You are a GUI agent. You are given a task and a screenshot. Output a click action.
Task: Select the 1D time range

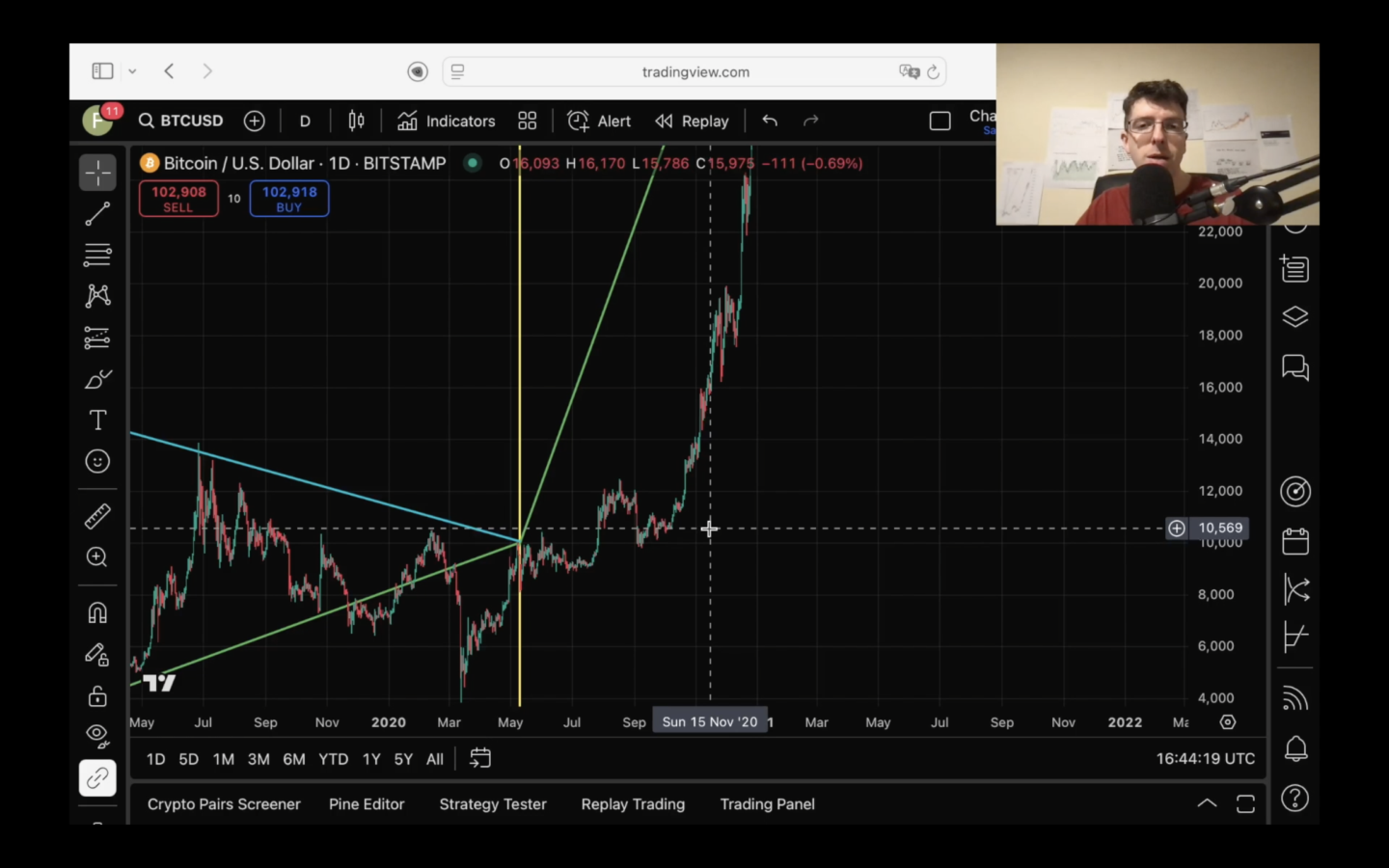coord(156,759)
